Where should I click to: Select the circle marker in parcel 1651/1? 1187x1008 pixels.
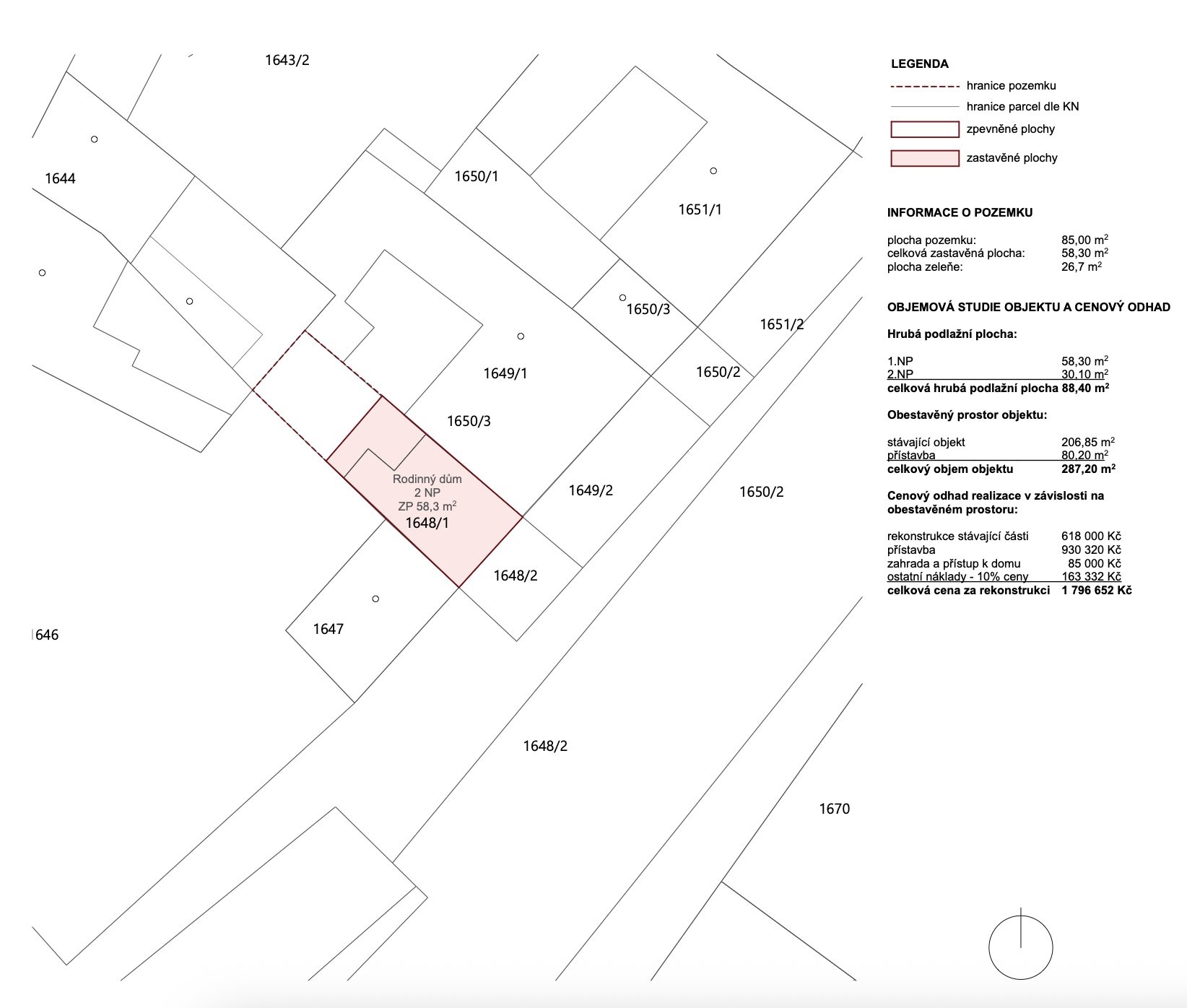click(x=713, y=171)
